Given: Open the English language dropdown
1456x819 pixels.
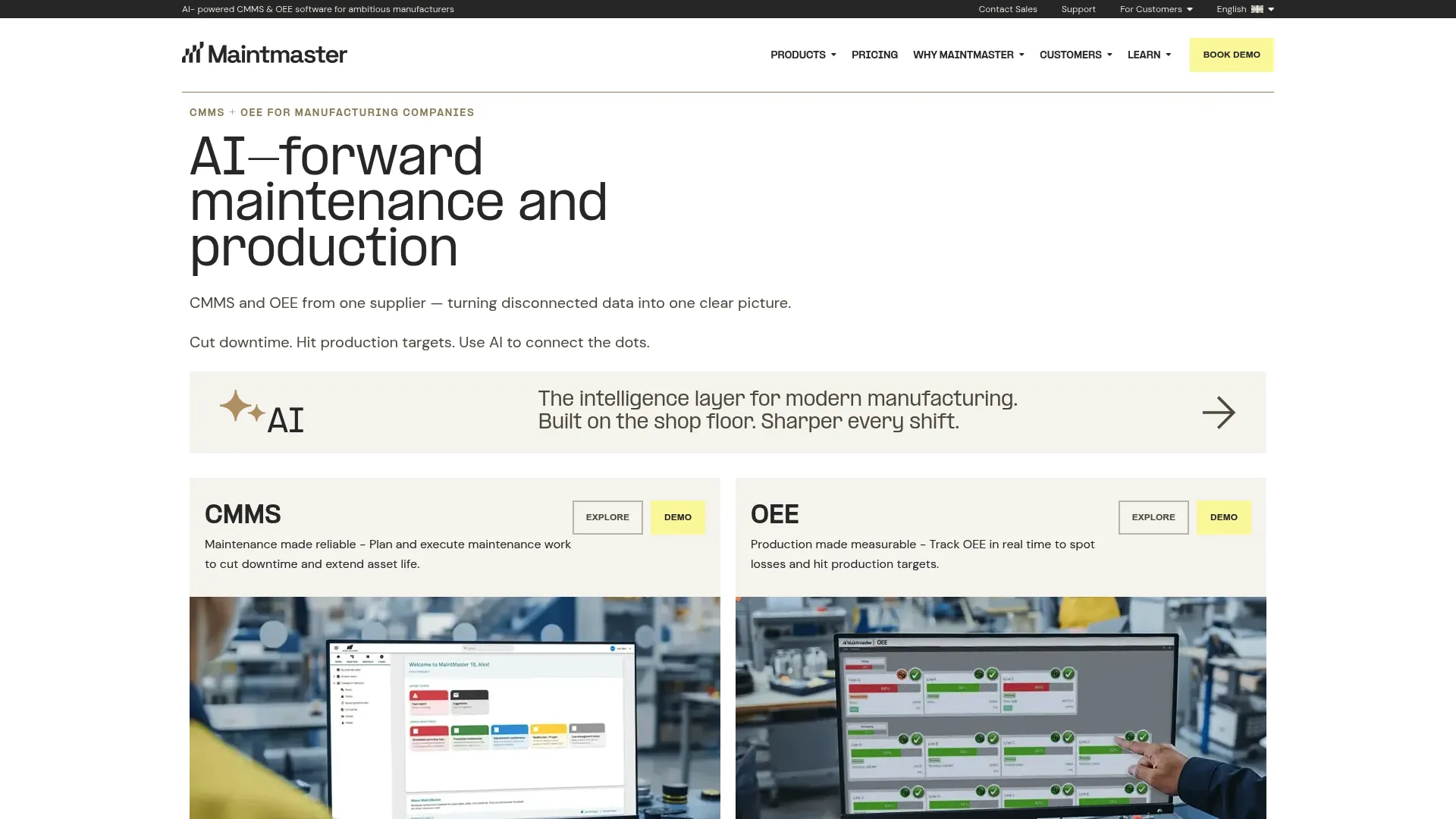Looking at the screenshot, I should pos(1245,9).
